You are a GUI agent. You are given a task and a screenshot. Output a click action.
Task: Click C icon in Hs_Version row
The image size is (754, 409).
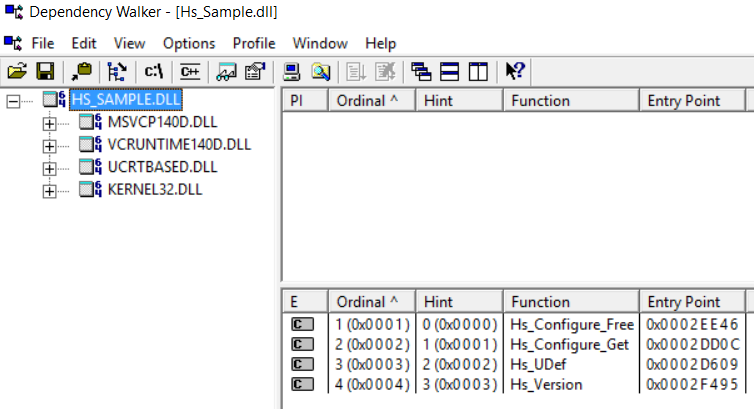[302, 384]
